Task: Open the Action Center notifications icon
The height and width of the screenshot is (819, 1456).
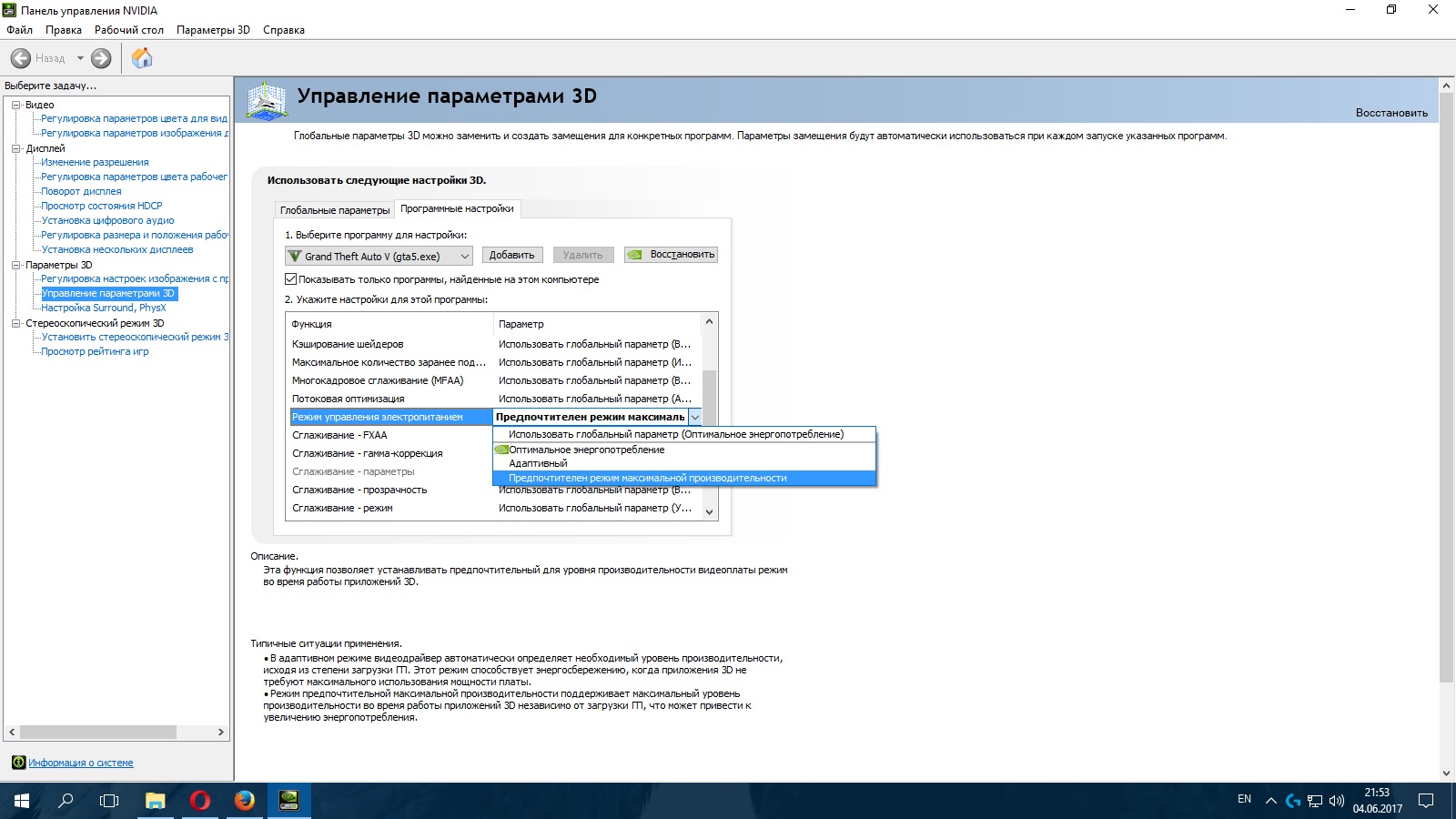Action: [x=1426, y=801]
